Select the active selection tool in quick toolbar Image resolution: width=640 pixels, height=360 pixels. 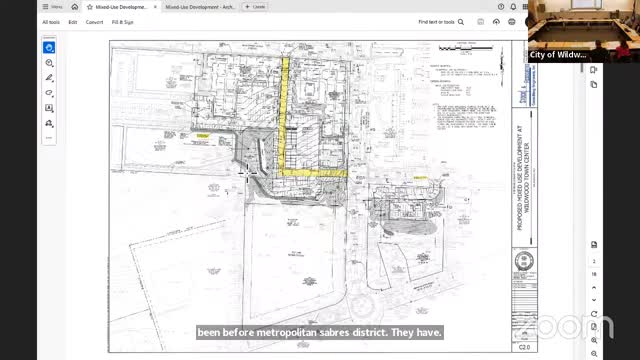(49, 48)
